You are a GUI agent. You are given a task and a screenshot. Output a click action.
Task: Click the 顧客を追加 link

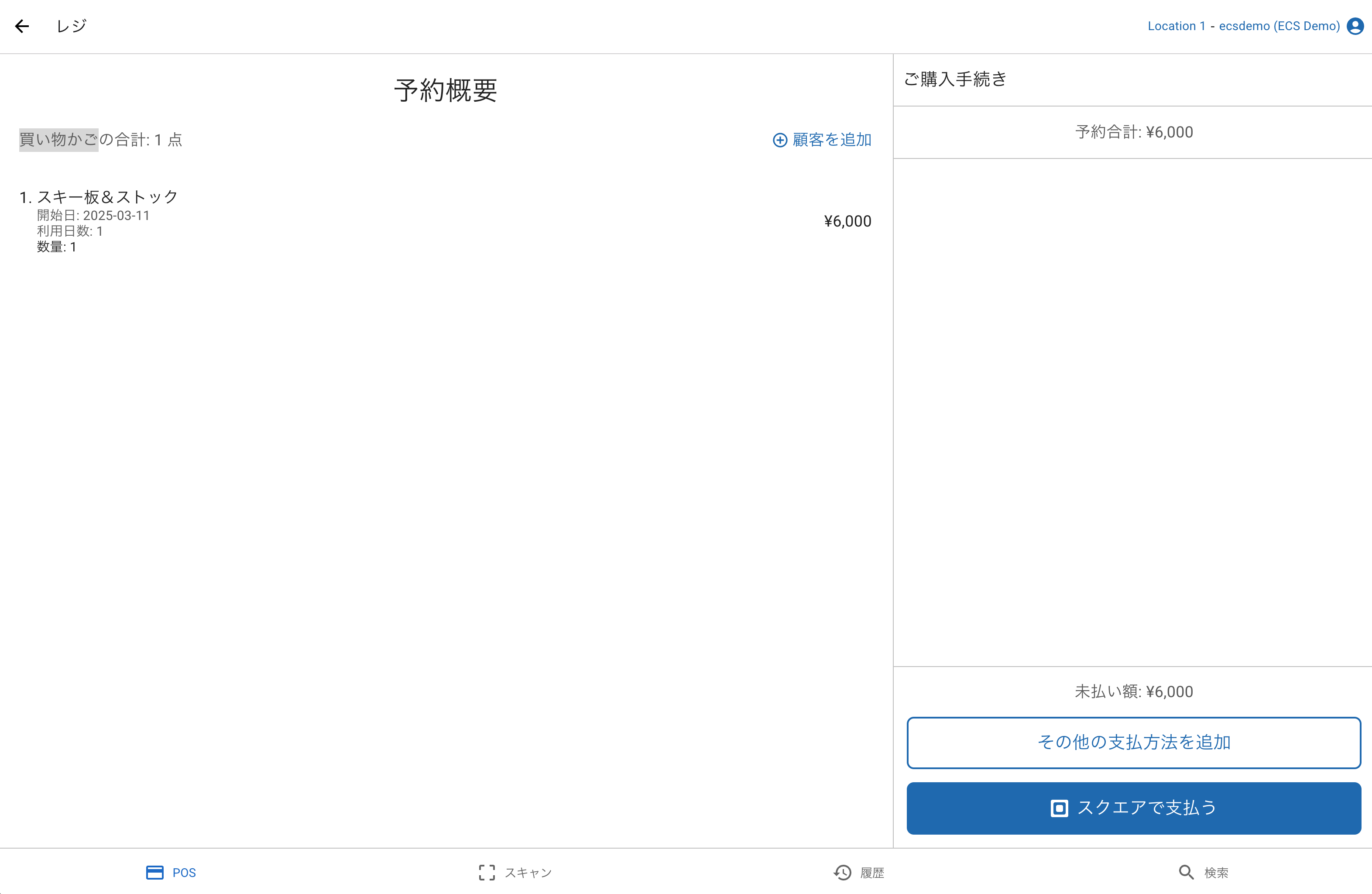831,140
